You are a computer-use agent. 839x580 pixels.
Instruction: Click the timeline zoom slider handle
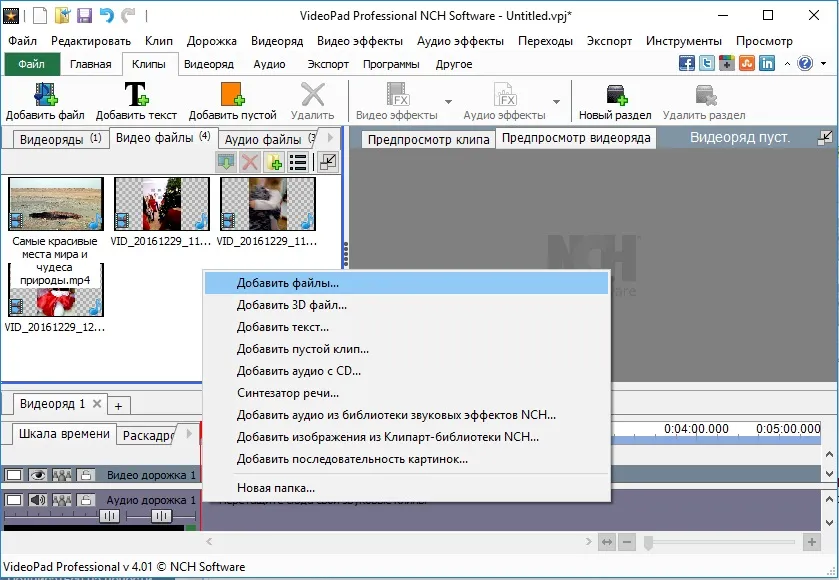648,543
